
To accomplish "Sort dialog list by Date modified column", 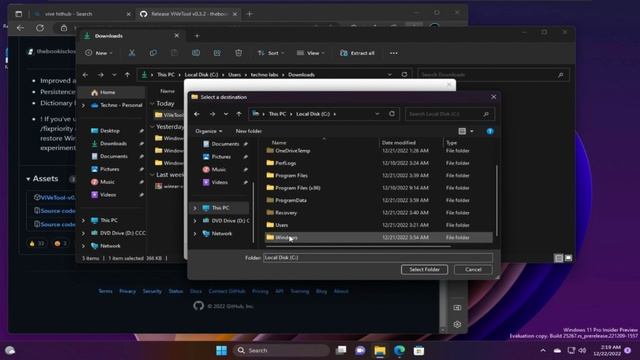I will point(399,142).
